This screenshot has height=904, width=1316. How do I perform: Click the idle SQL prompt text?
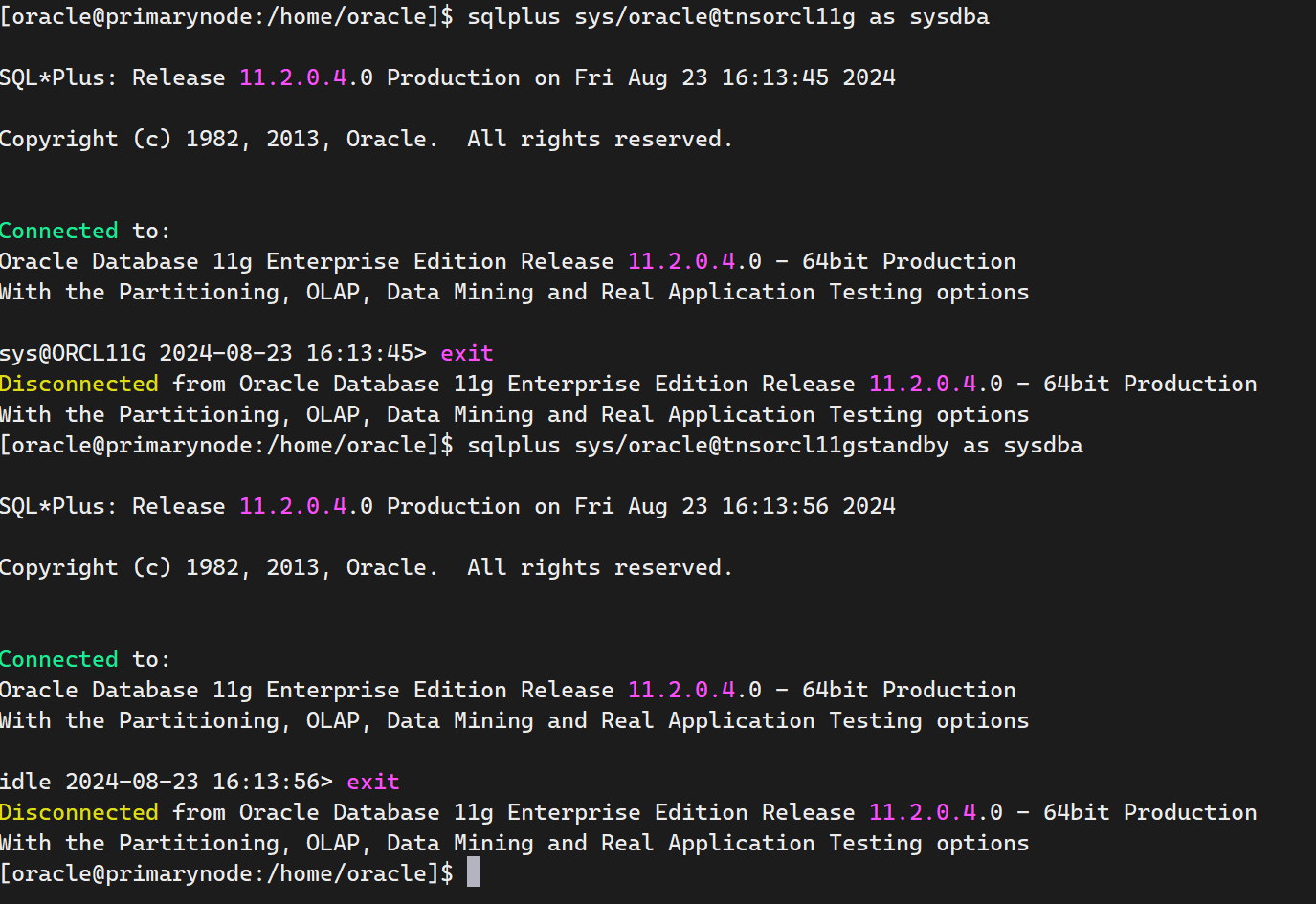click(x=26, y=782)
